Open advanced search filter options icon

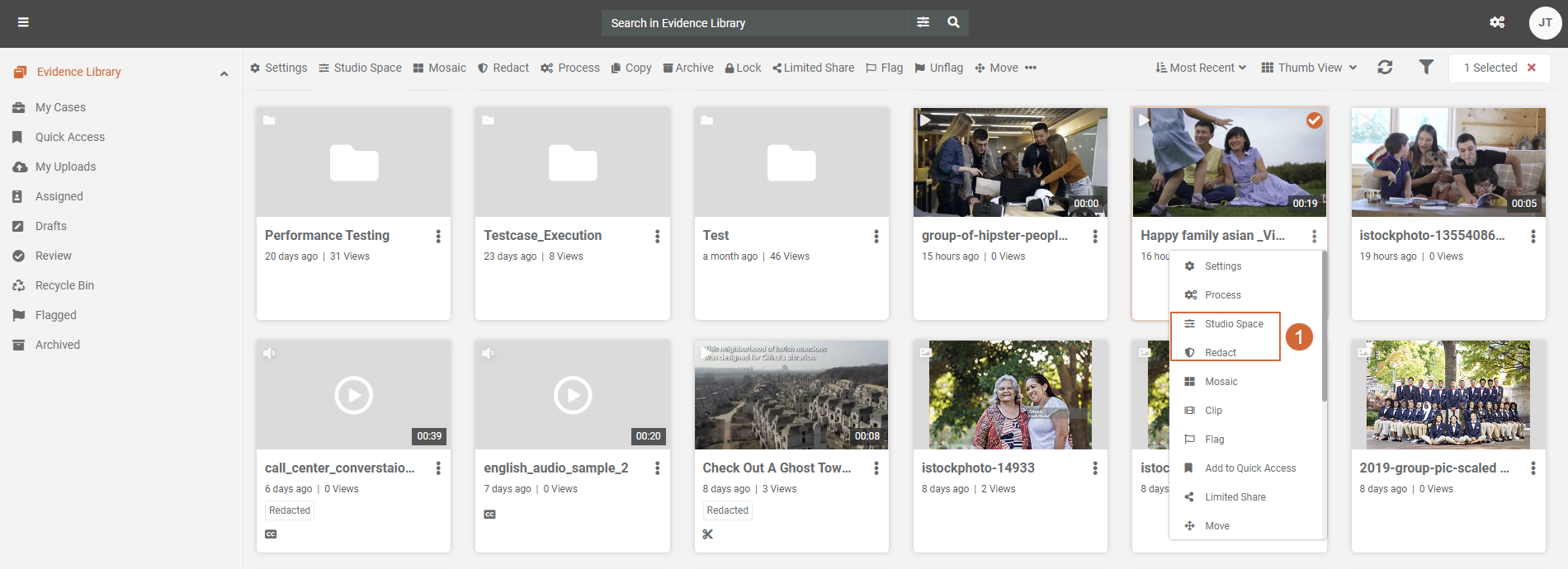click(923, 22)
